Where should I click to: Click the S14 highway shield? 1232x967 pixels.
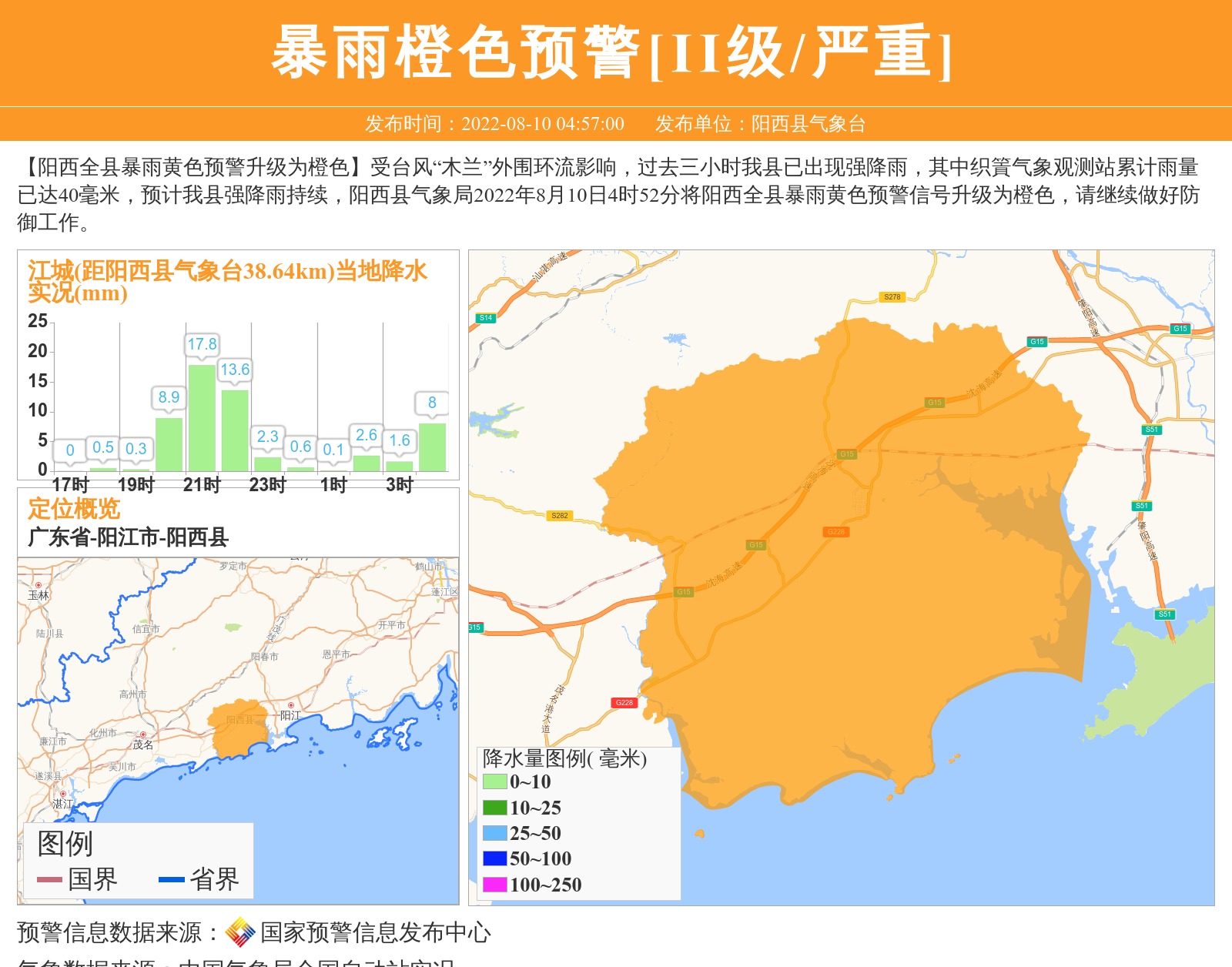coord(485,318)
